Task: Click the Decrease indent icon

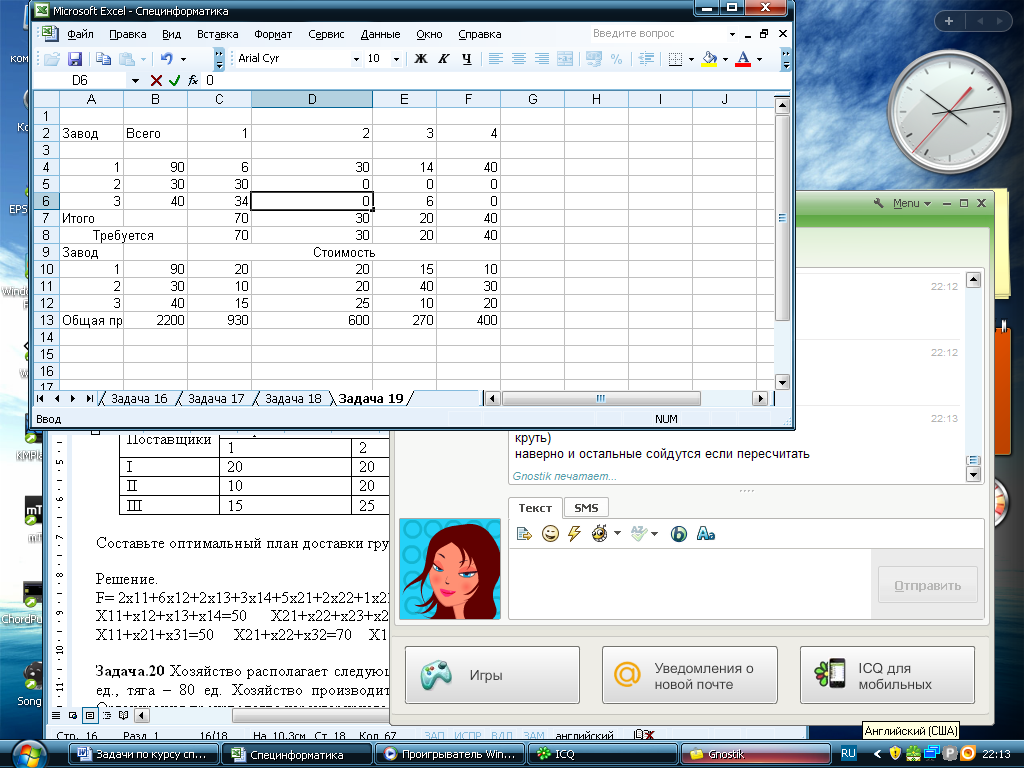Action: tap(646, 59)
